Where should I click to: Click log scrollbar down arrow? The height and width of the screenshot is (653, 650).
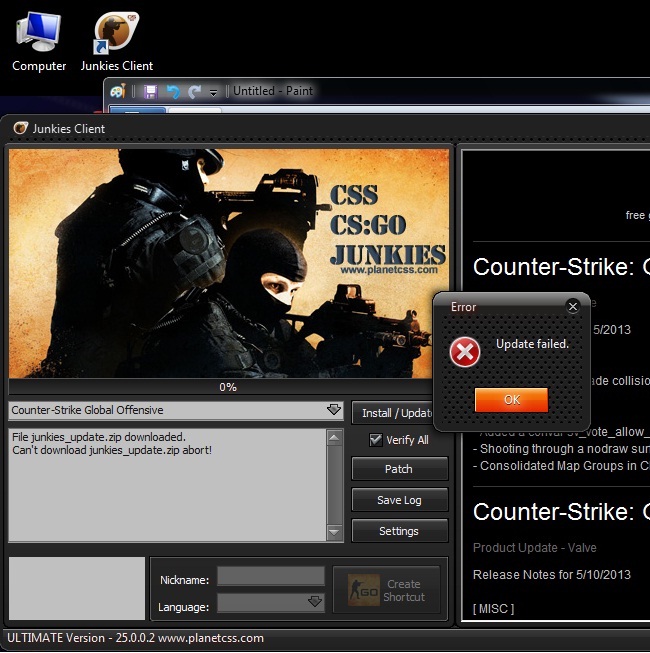point(334,532)
